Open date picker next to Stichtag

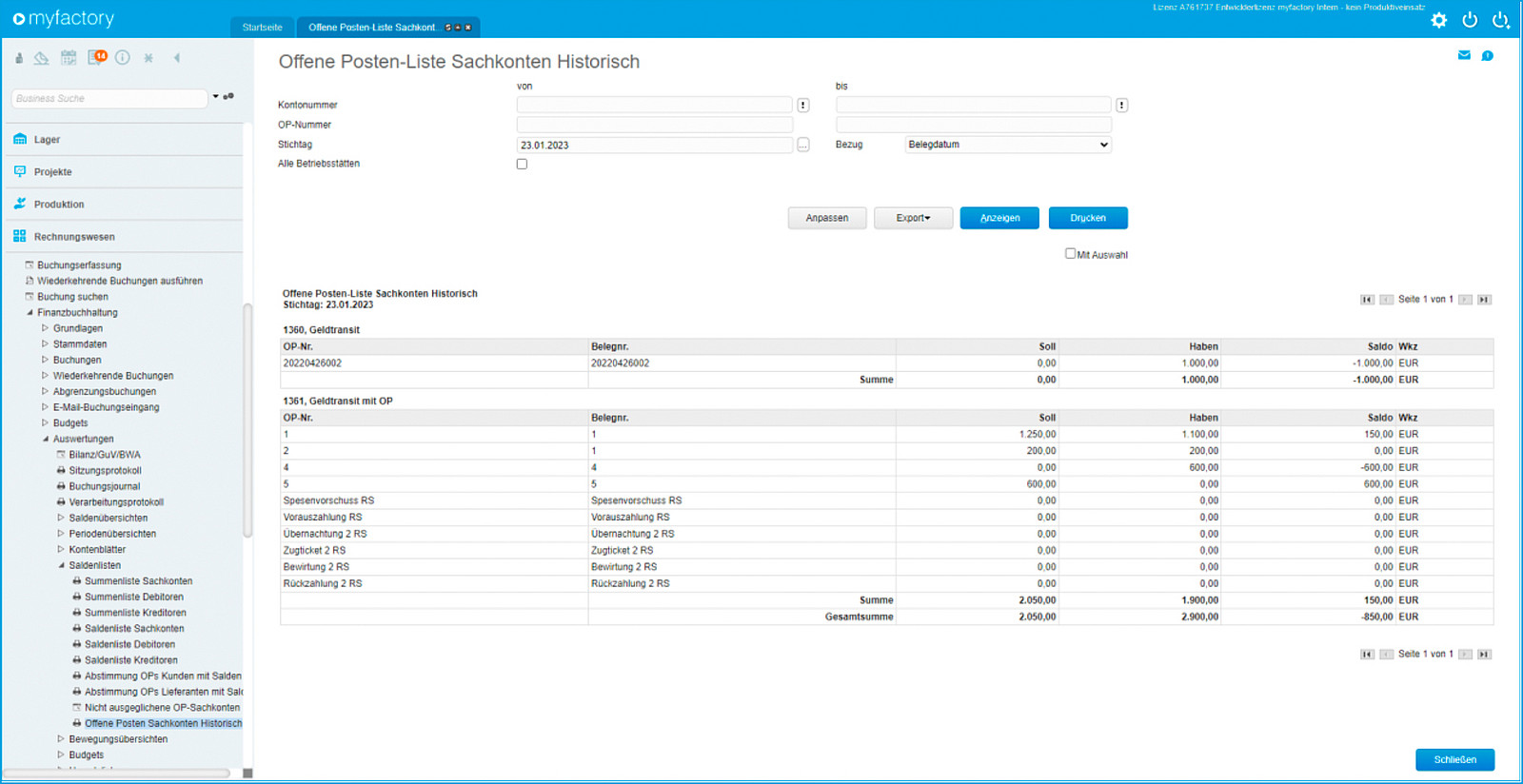(803, 145)
